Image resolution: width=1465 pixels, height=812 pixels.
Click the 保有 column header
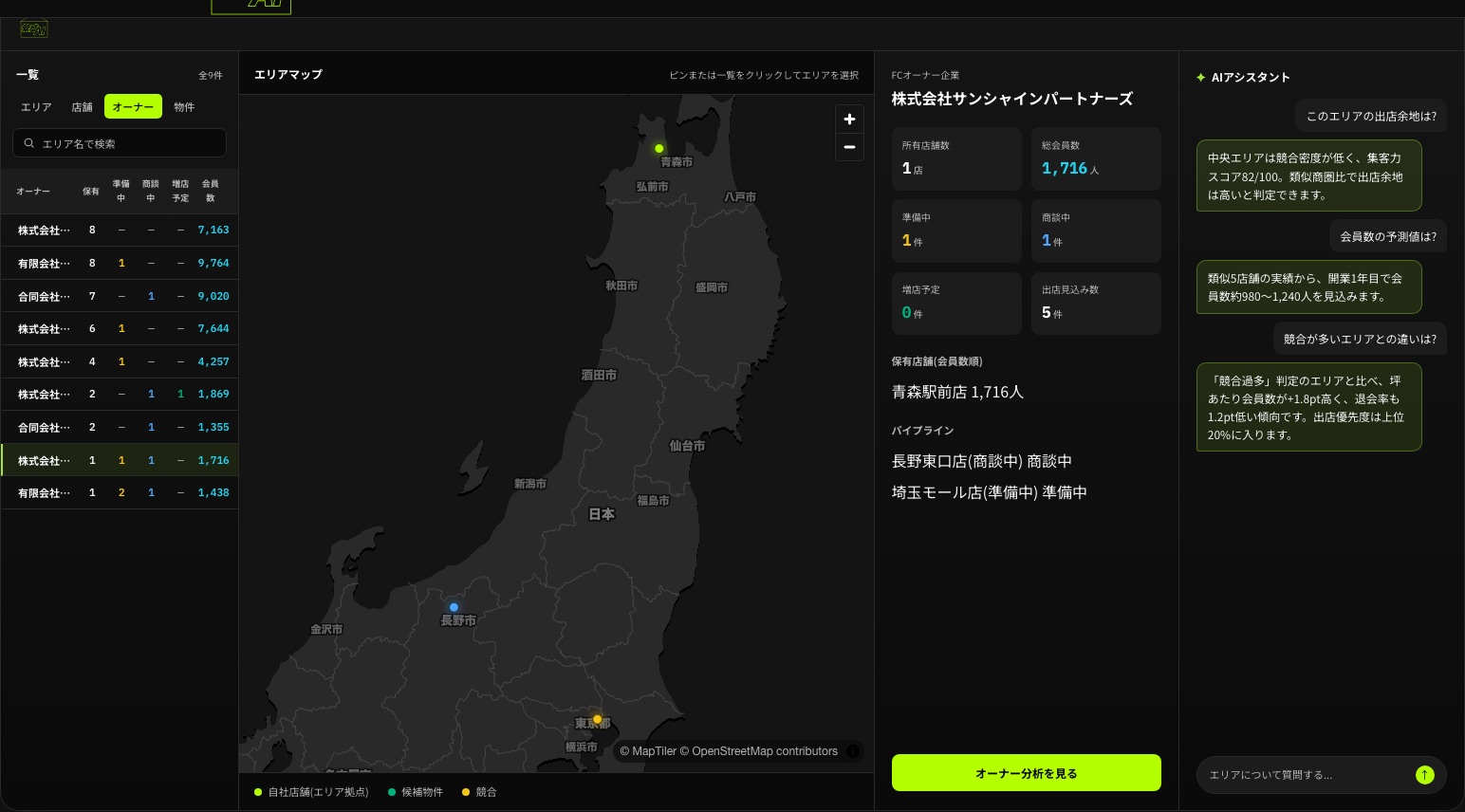[91, 192]
